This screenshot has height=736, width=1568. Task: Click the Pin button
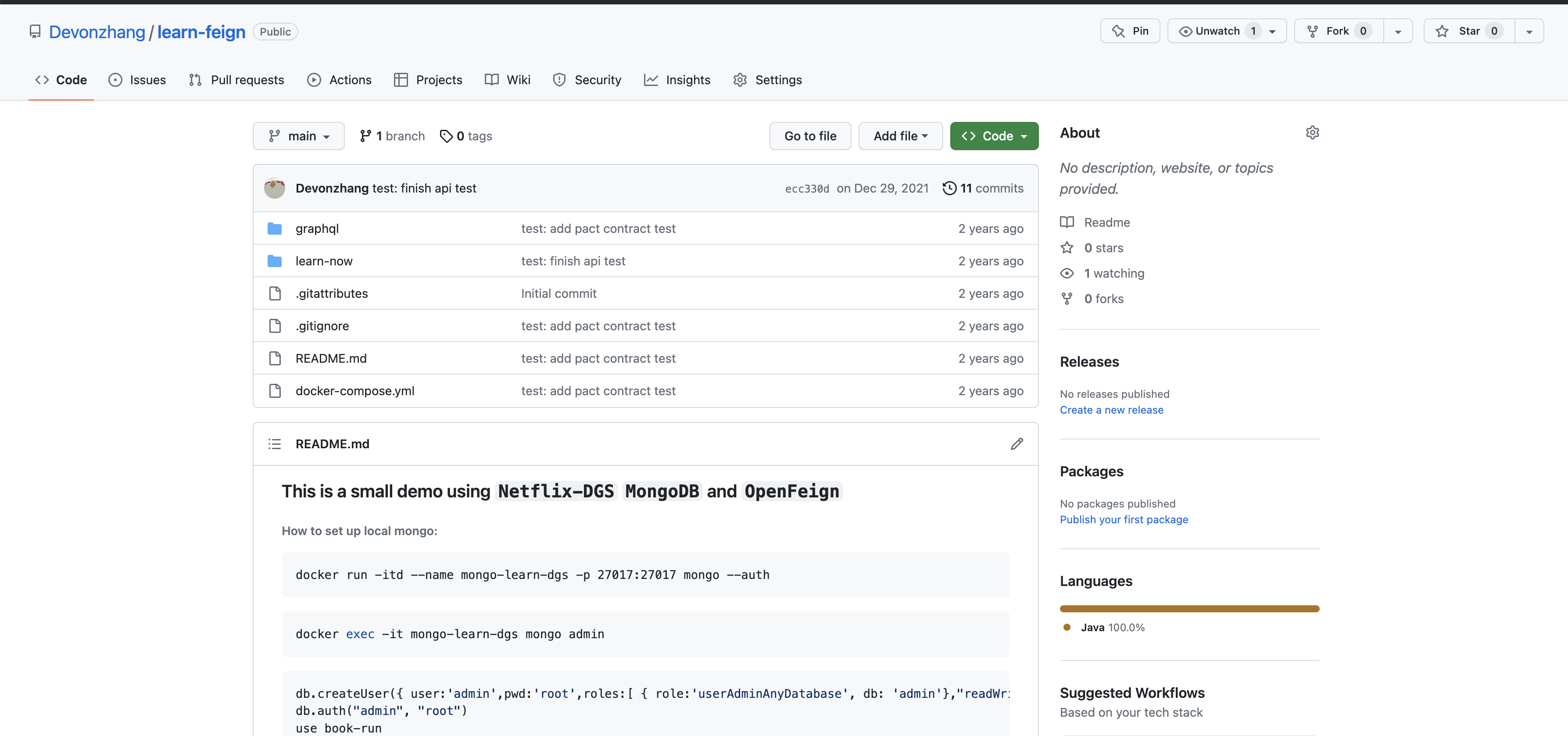(x=1130, y=31)
